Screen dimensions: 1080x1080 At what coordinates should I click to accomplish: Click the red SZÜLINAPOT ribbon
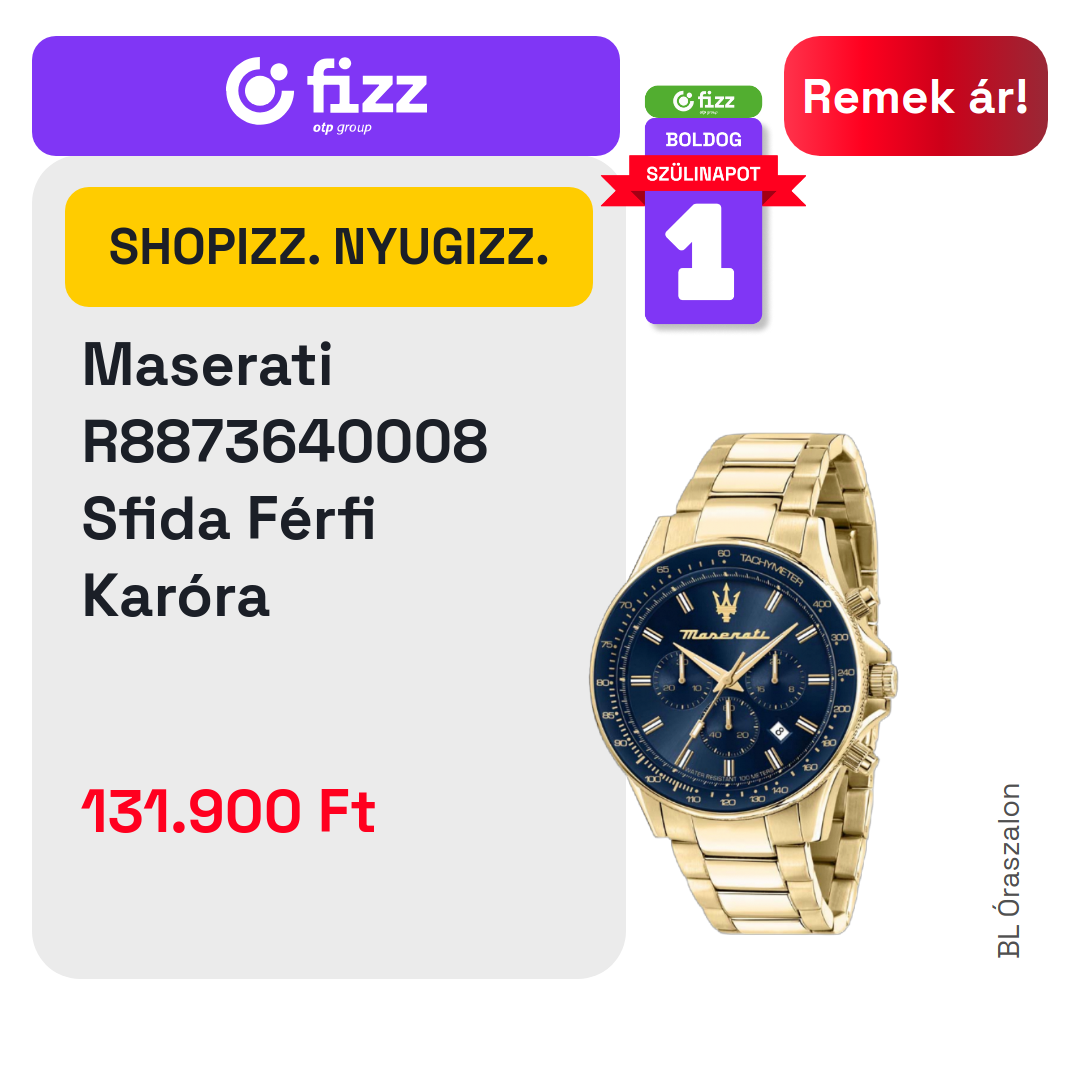(x=703, y=174)
